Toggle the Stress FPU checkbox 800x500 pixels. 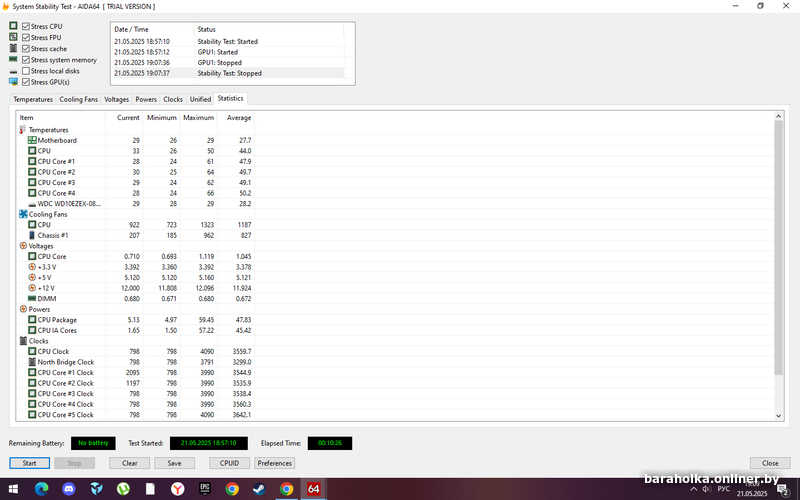click(x=26, y=37)
